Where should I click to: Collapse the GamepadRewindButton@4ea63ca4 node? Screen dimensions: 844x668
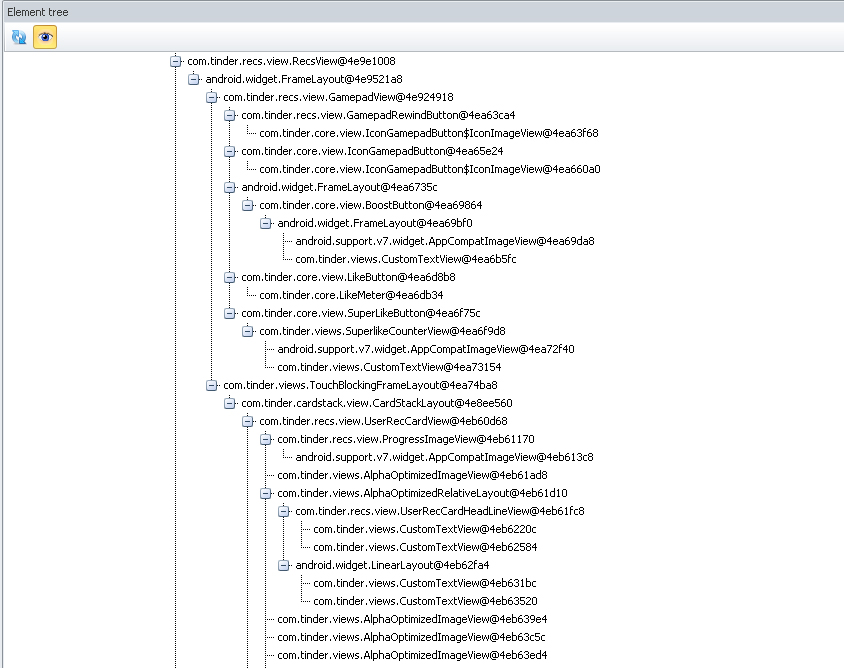point(230,115)
